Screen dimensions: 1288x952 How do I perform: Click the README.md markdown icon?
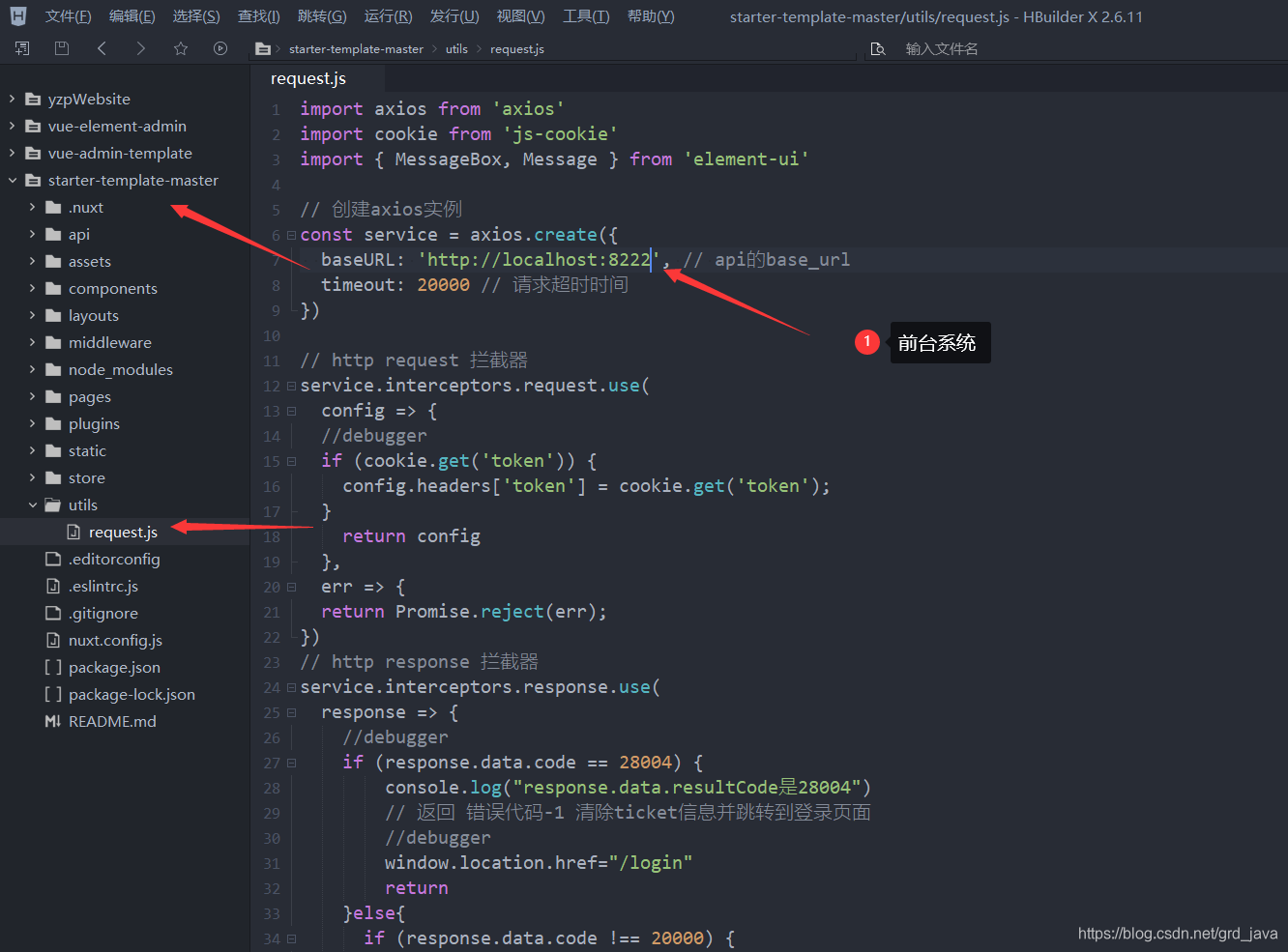click(x=53, y=721)
